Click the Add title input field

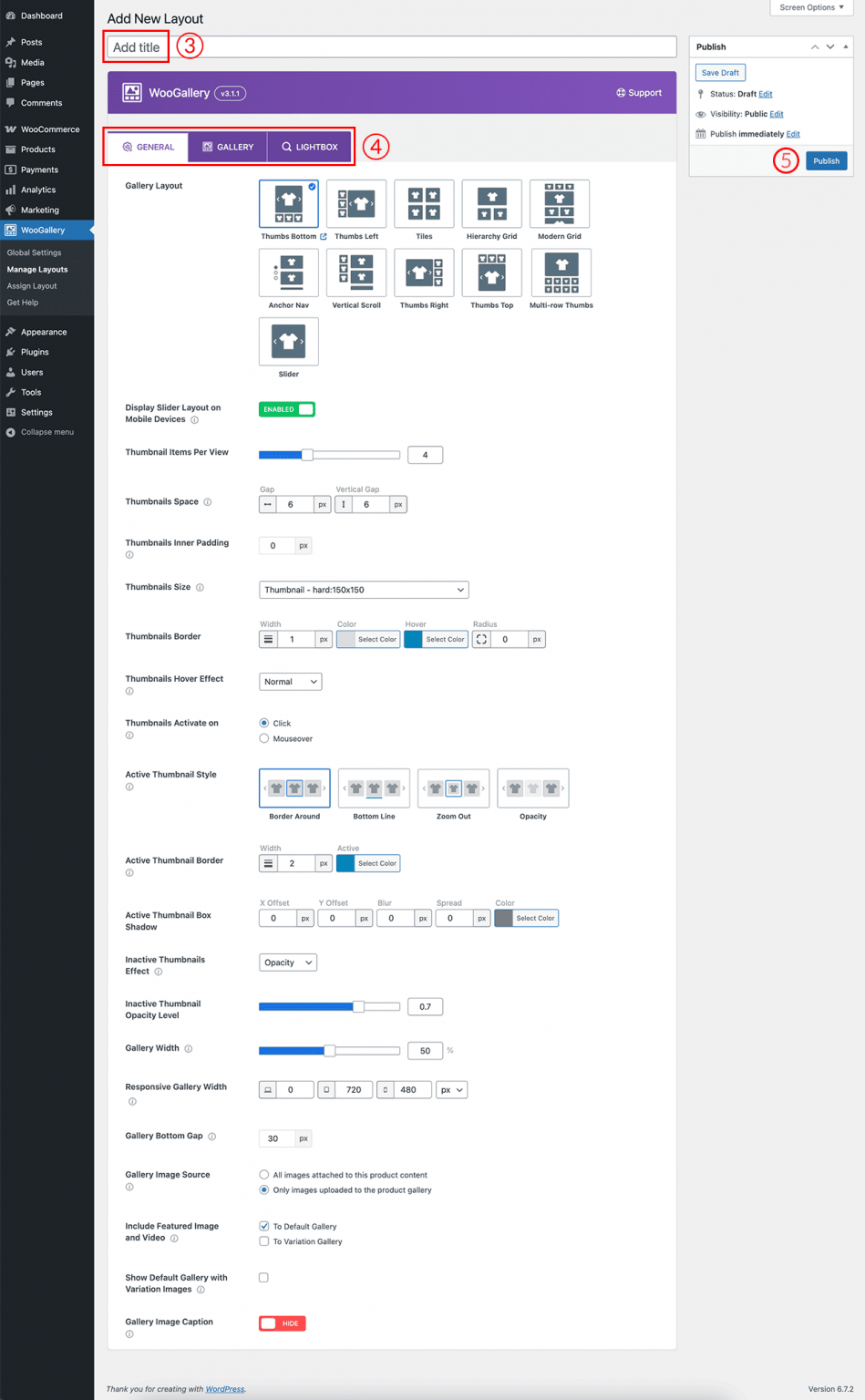coord(365,46)
